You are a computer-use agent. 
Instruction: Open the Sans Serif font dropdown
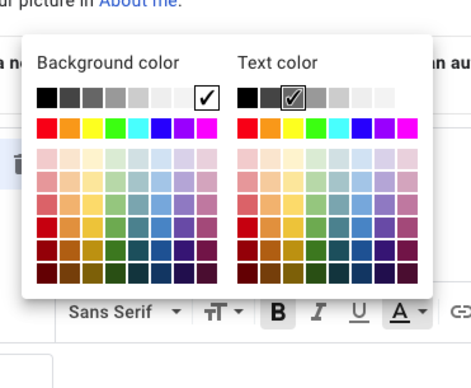125,312
